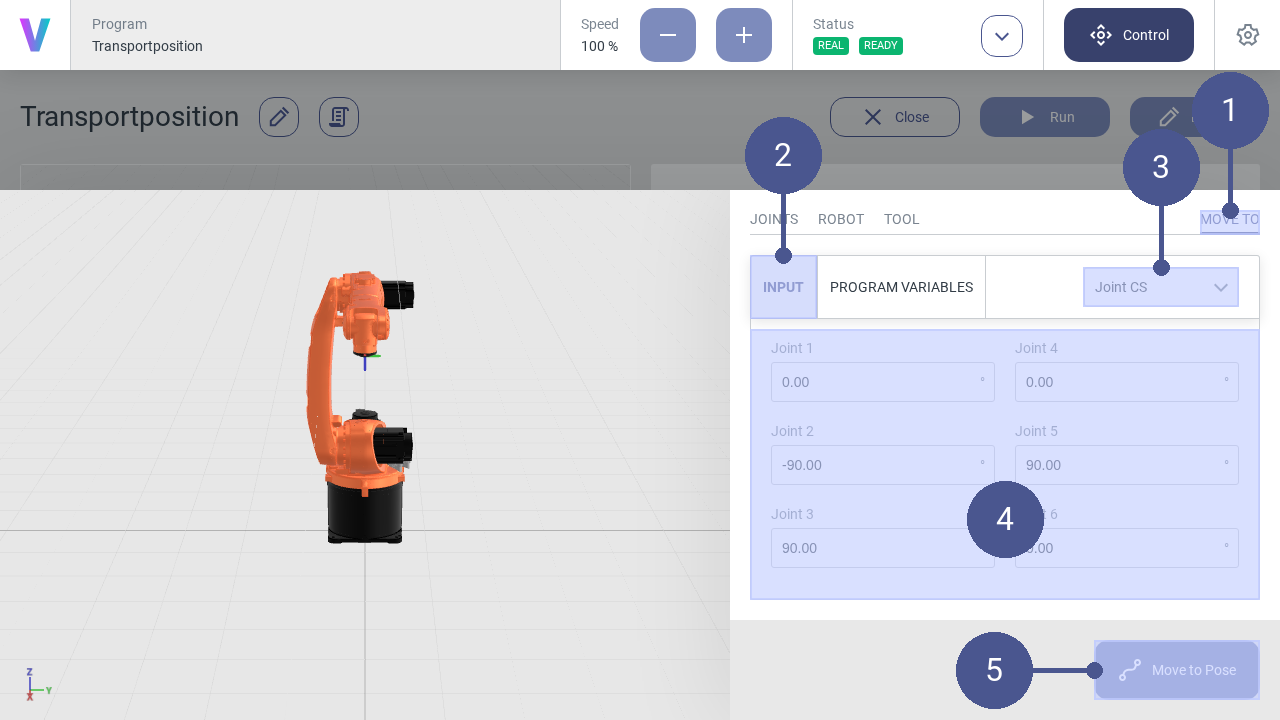1280x720 pixels.
Task: Switch to the TOOL tab
Action: coord(901,219)
